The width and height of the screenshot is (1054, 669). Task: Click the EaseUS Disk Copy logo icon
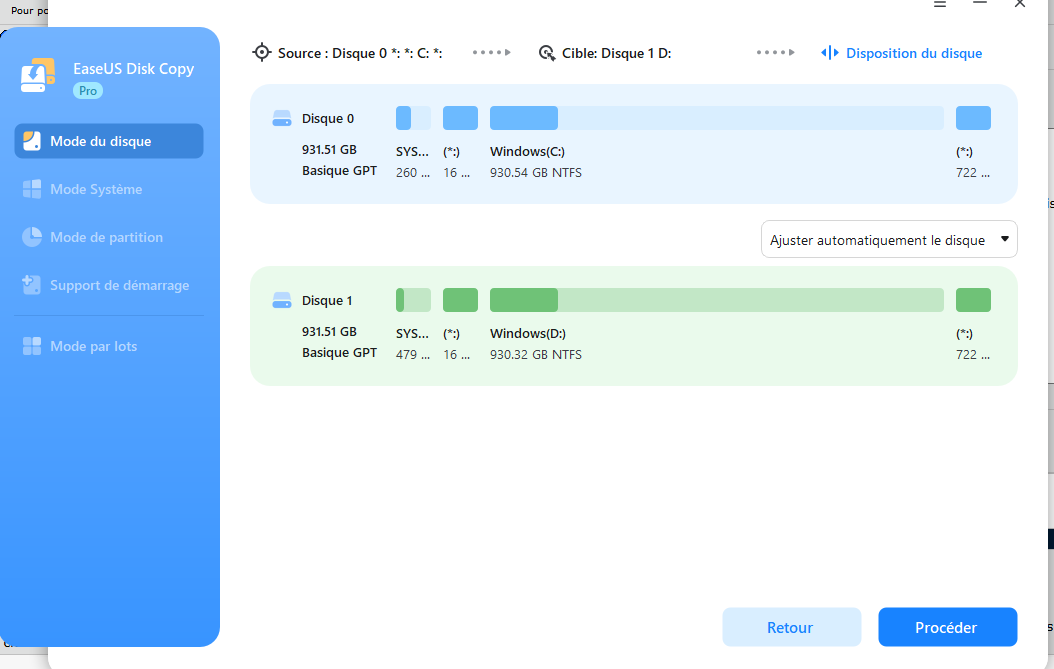point(38,75)
